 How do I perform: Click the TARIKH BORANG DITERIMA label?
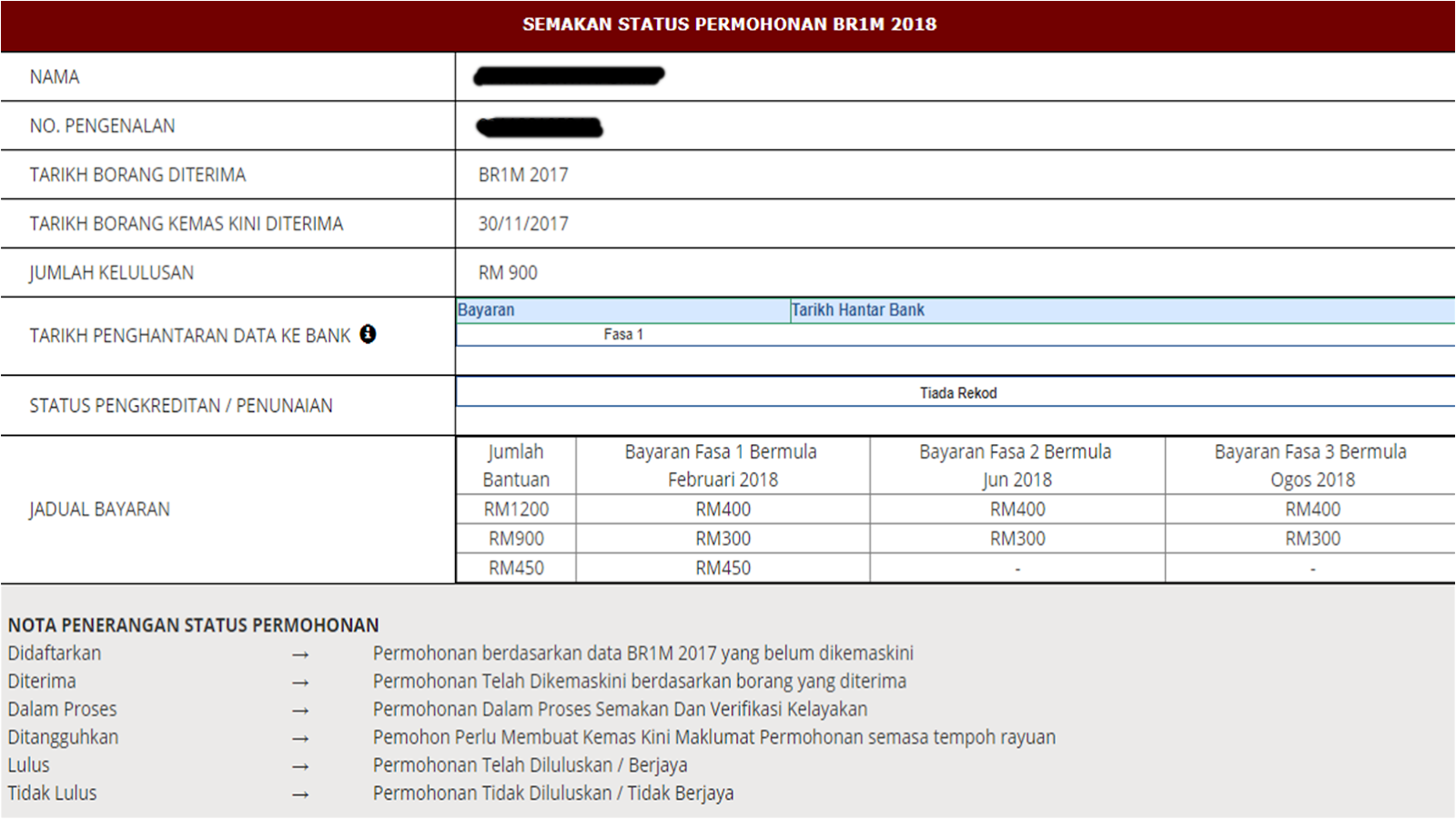pyautogui.click(x=137, y=175)
